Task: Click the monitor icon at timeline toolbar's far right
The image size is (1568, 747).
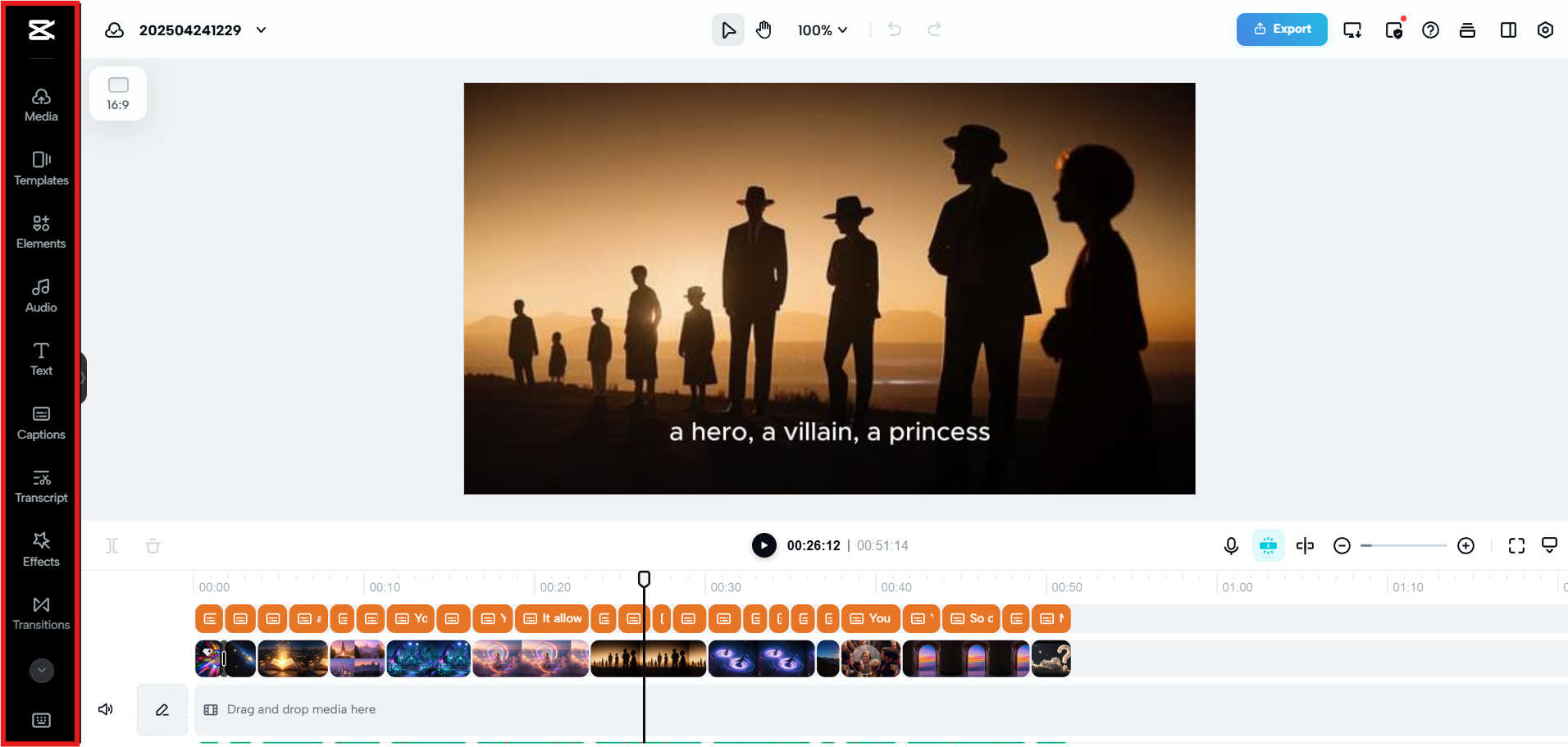Action: 1549,545
